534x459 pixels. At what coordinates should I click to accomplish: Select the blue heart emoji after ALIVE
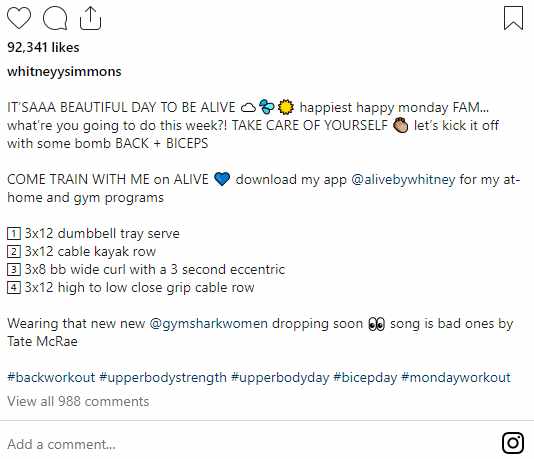coord(222,179)
